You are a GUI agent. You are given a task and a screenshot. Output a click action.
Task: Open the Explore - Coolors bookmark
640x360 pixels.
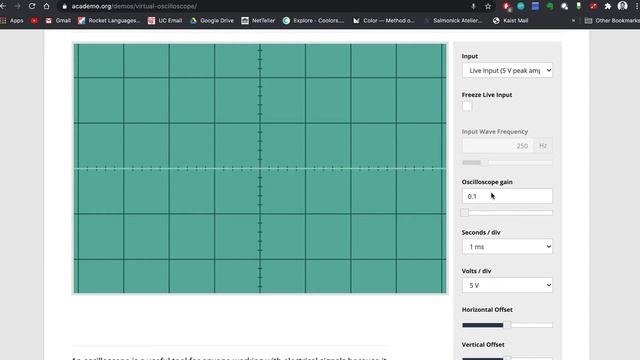314,20
